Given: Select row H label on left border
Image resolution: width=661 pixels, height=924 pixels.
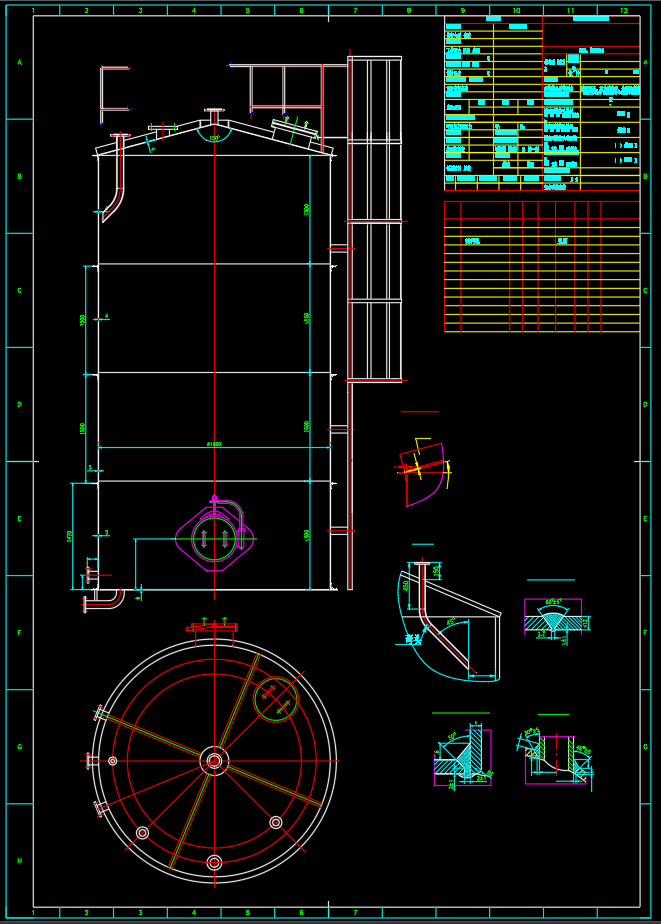Looking at the screenshot, I should pyautogui.click(x=19, y=860).
